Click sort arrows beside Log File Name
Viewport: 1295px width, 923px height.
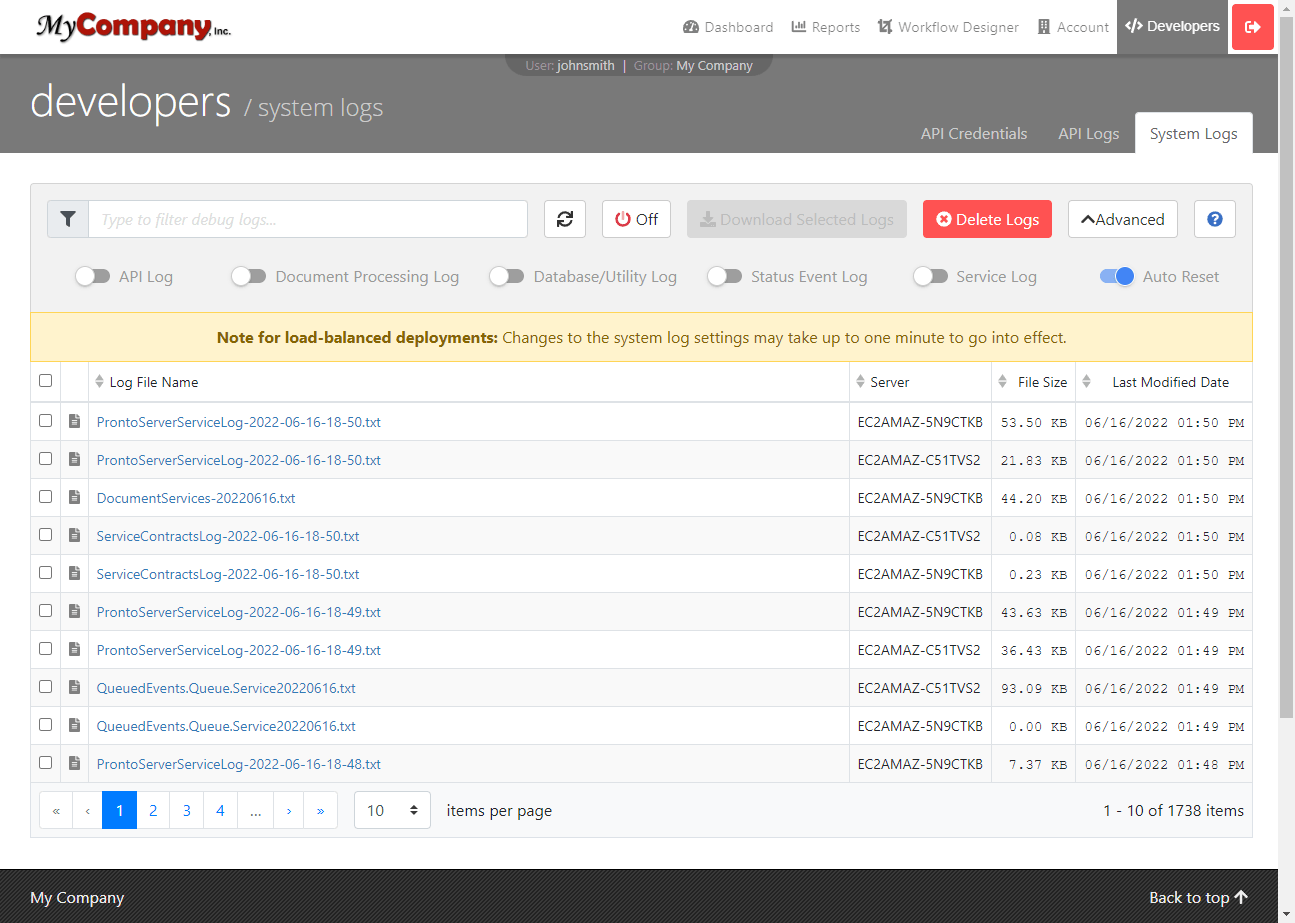(99, 382)
